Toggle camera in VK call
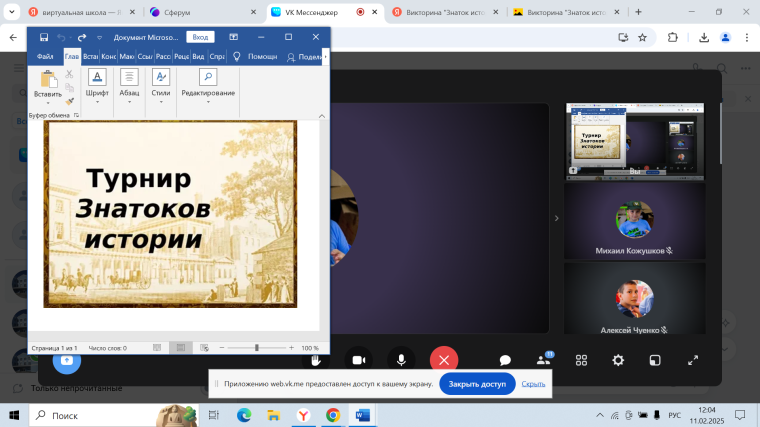 tap(359, 360)
